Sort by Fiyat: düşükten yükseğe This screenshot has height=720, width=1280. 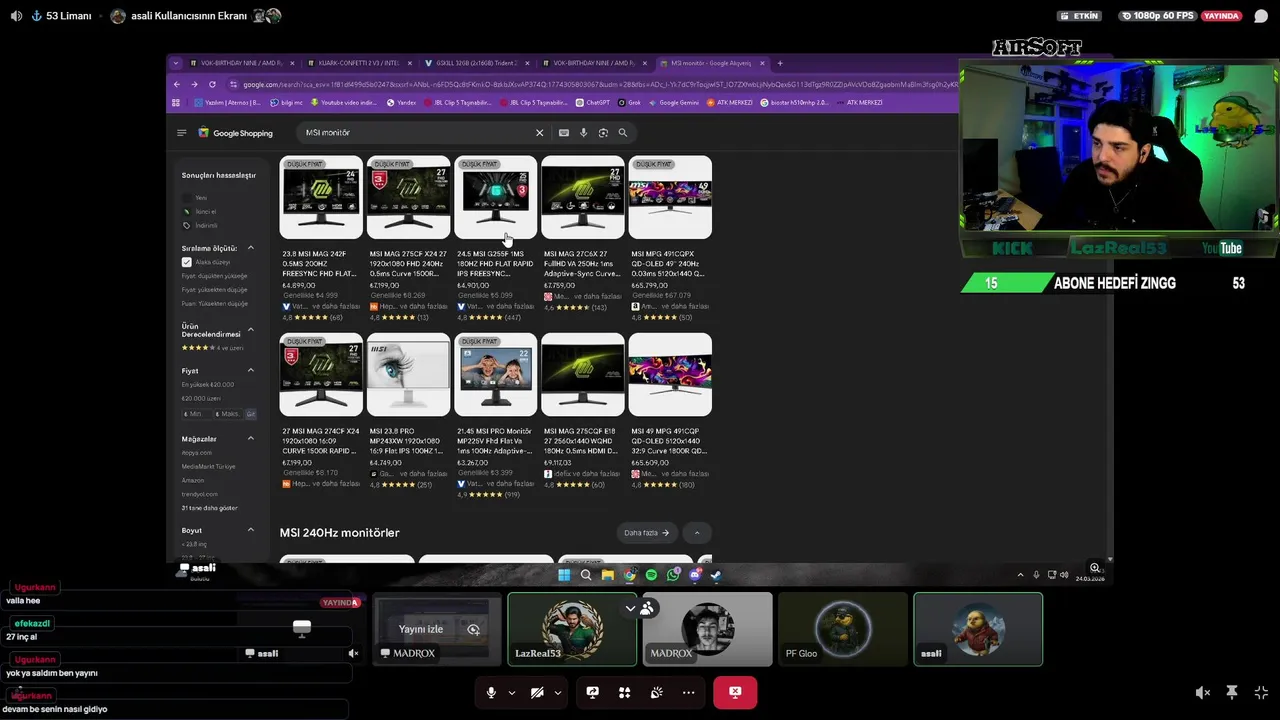pyautogui.click(x=214, y=276)
